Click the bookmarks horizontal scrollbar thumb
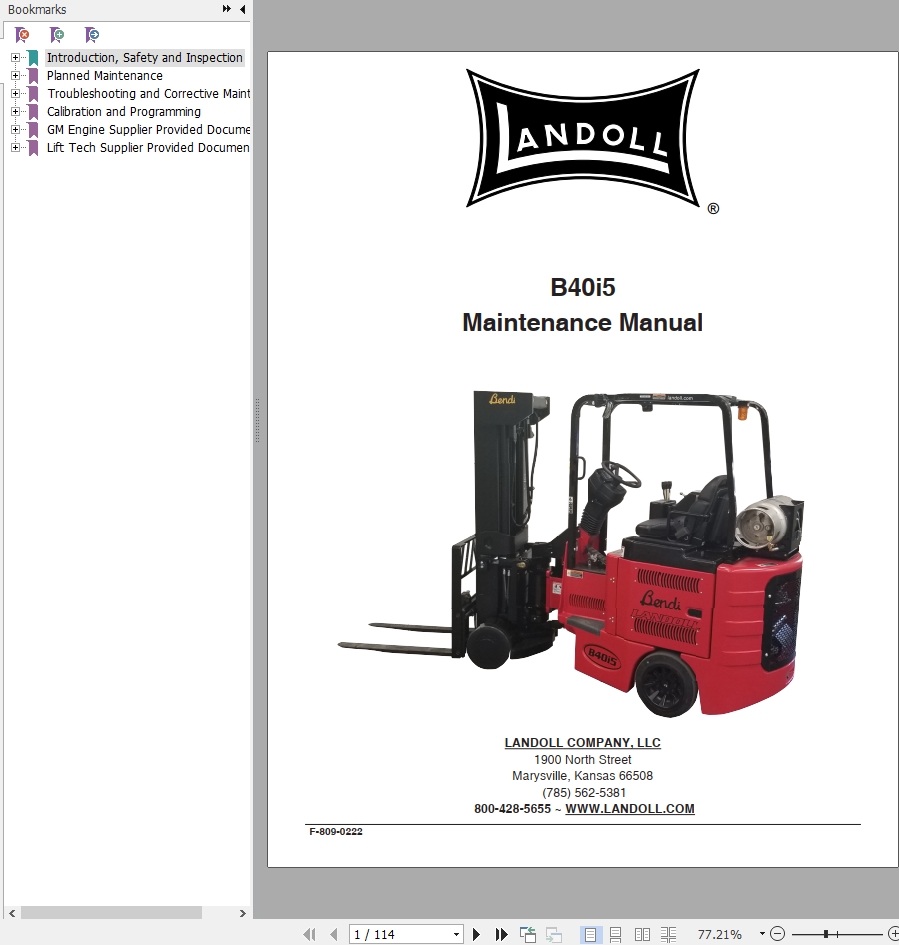 click(x=111, y=913)
